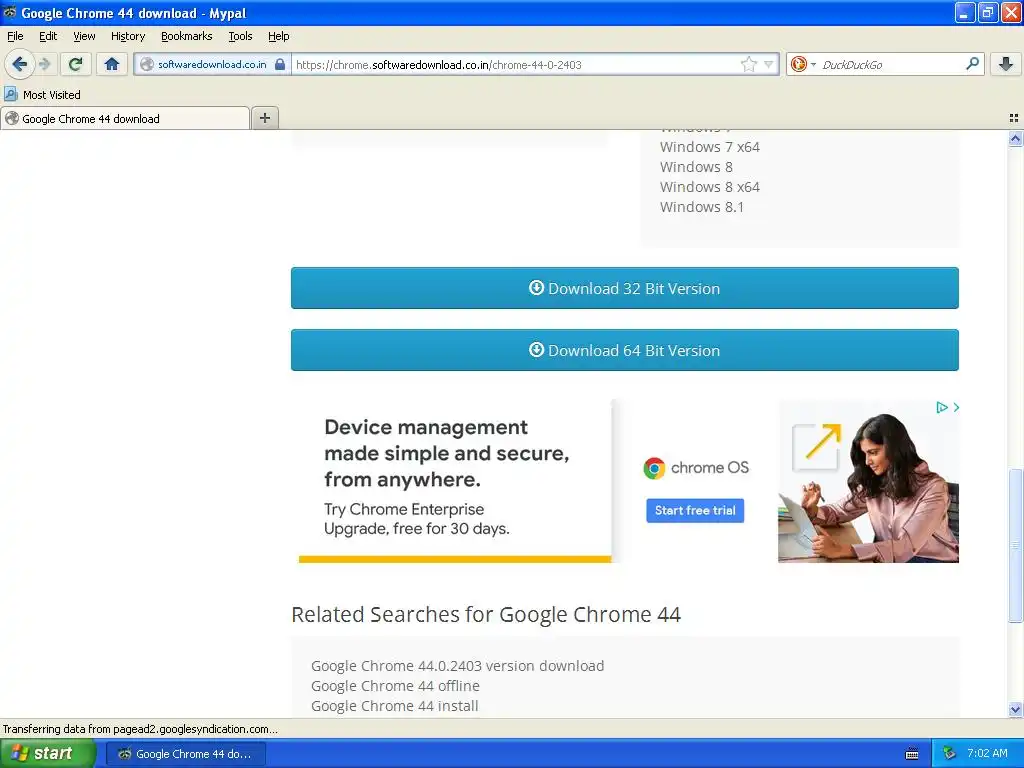Click the Mypal raccoon title bar icon
Image resolution: width=1024 pixels, height=768 pixels.
pos(10,12)
